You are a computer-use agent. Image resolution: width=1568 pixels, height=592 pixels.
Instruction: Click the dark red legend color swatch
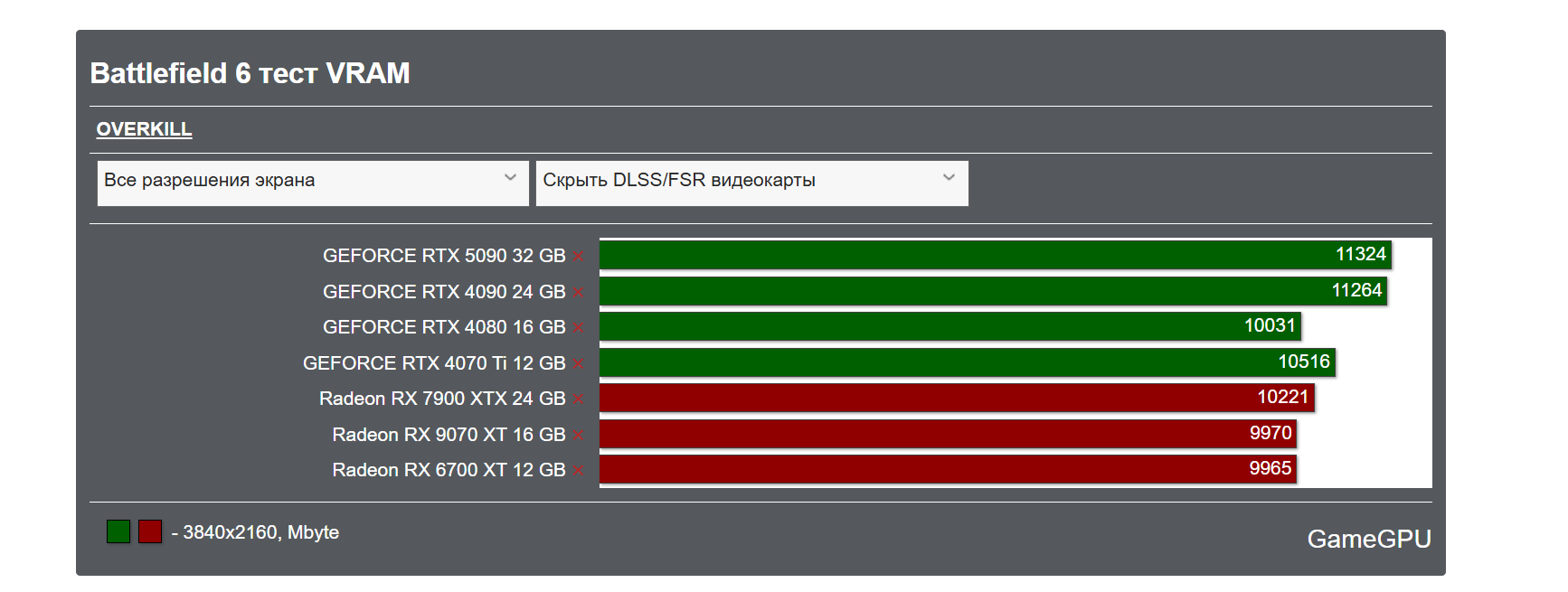point(150,531)
